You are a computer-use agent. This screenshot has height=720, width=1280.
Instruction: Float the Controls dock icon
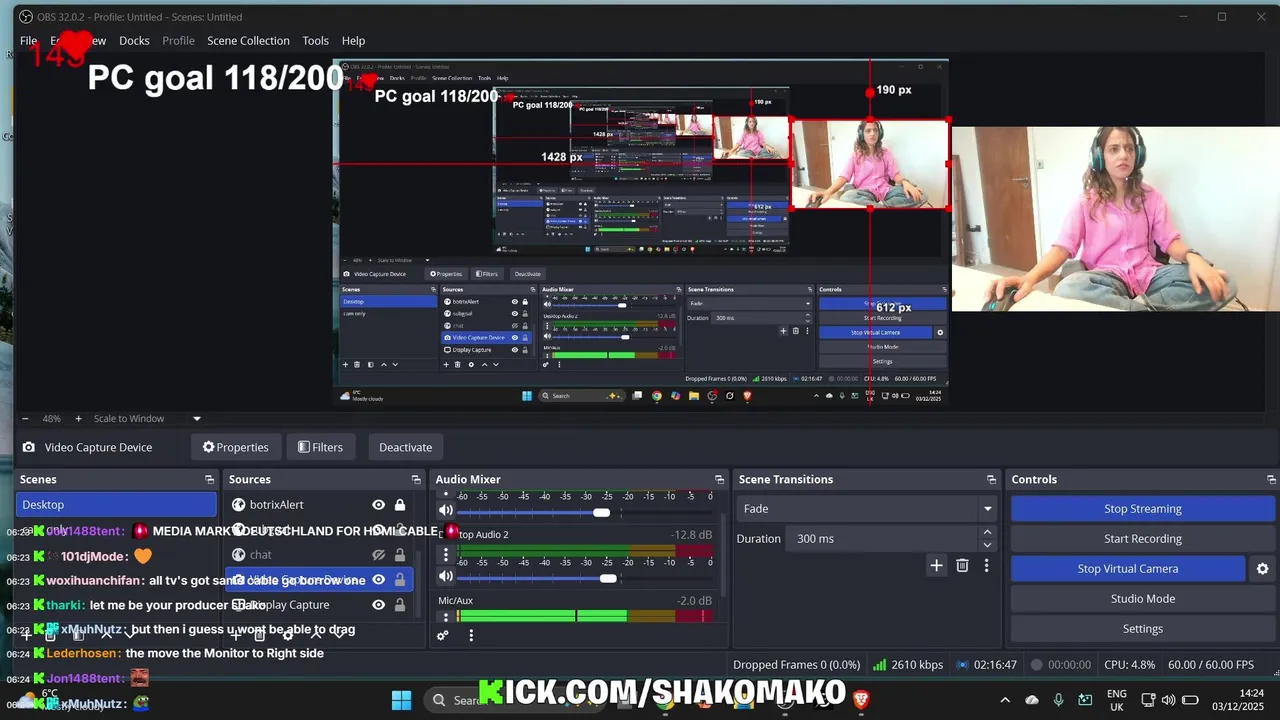[1271, 480]
